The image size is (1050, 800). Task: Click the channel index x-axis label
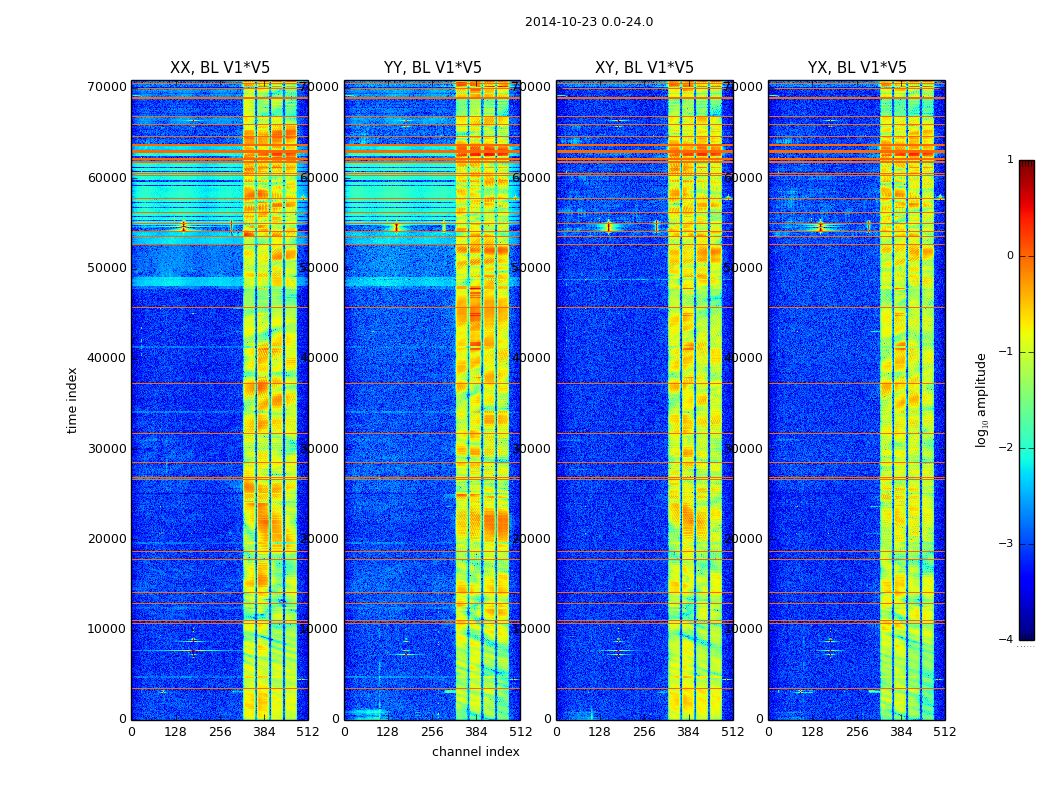475,752
